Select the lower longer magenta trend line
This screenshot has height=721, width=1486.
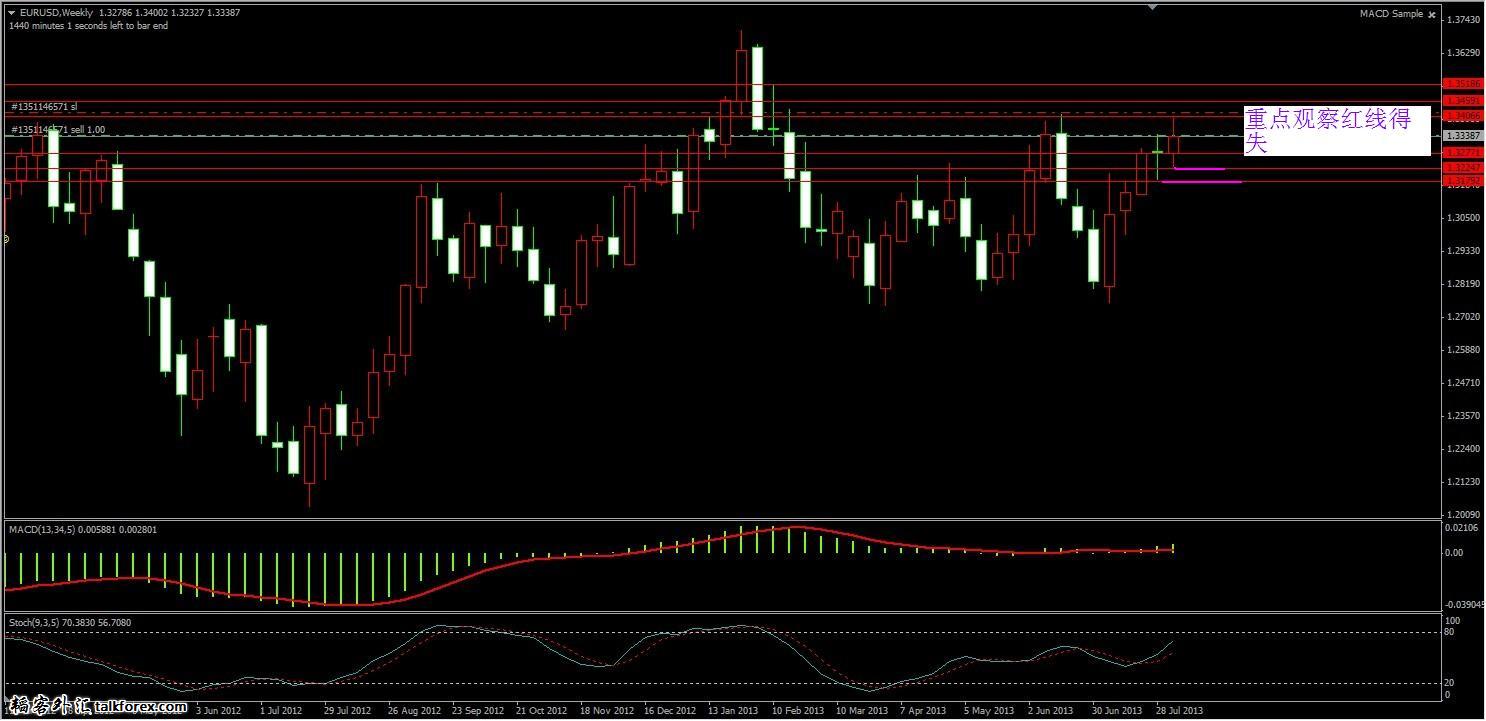[1201, 182]
